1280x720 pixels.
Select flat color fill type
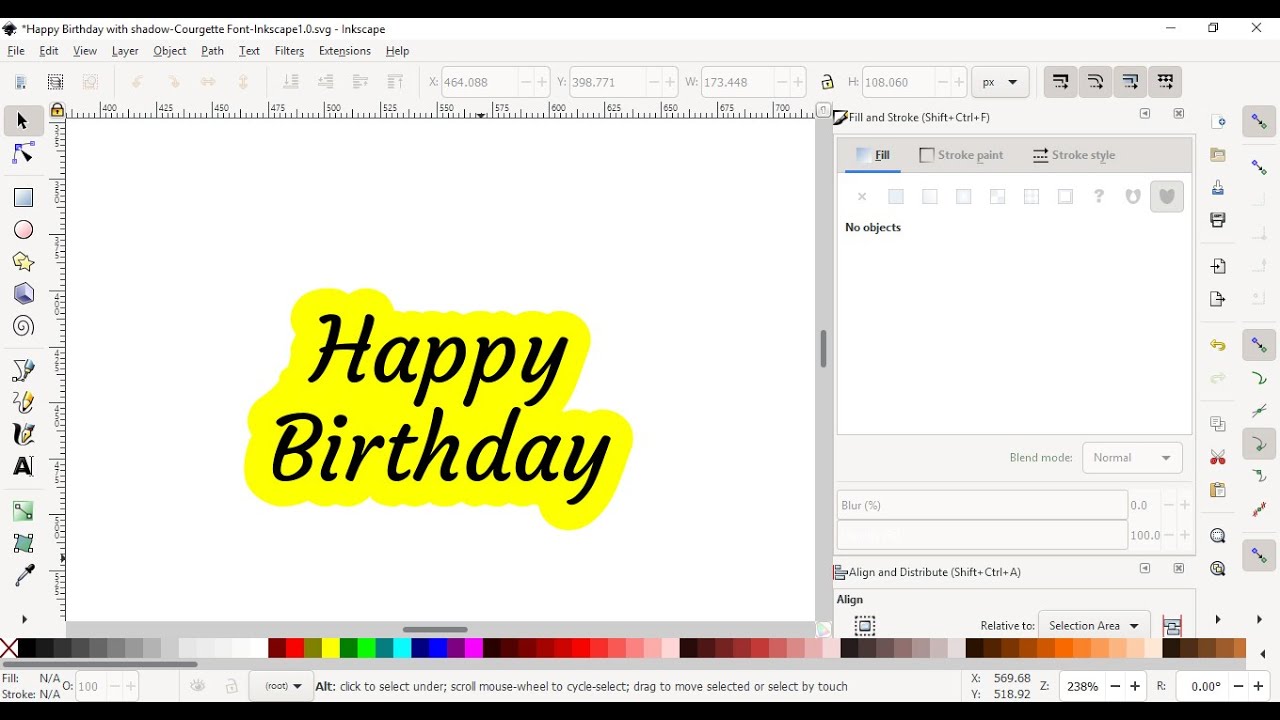tap(896, 197)
